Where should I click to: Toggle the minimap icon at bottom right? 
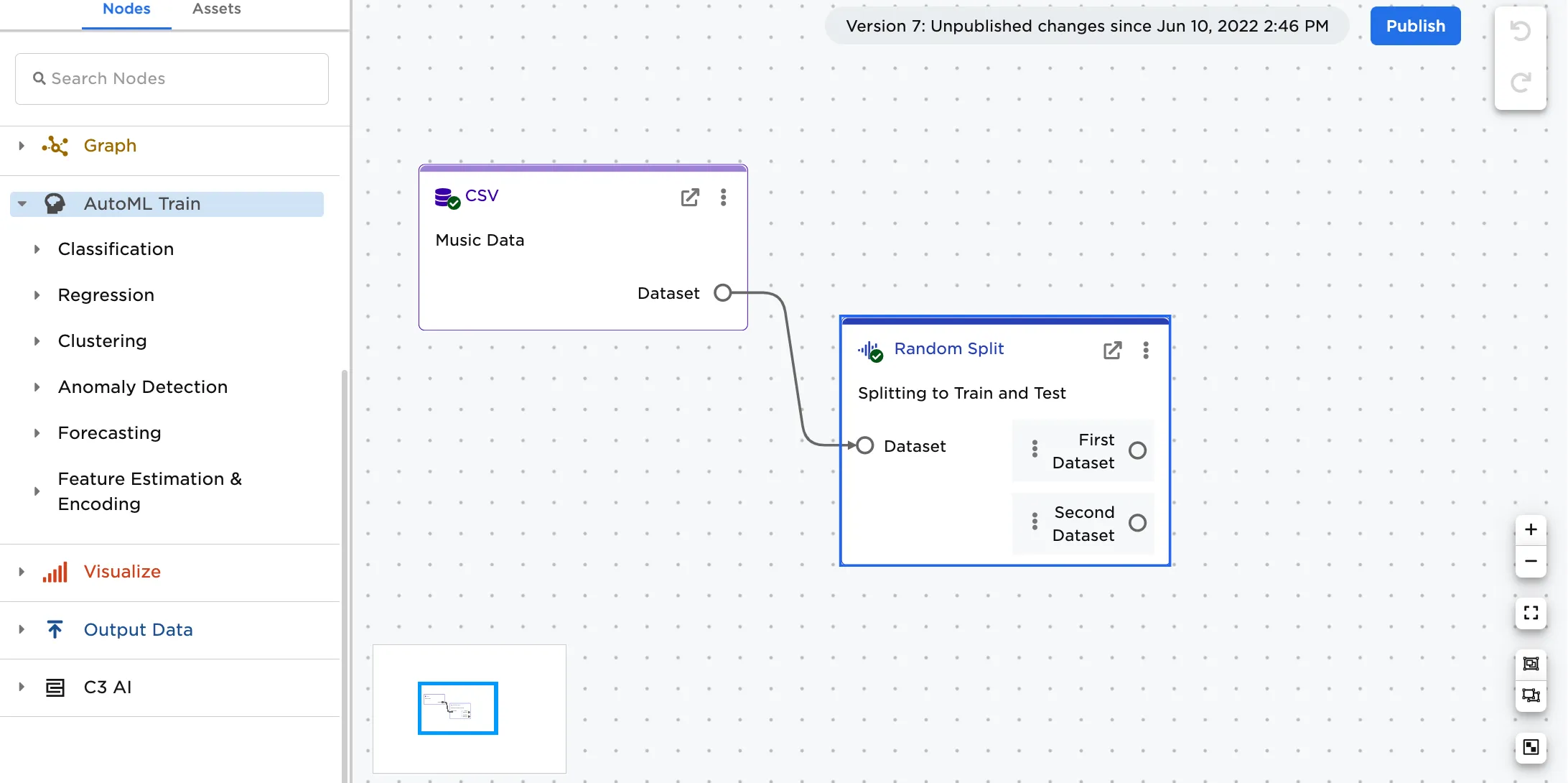coord(1530,747)
